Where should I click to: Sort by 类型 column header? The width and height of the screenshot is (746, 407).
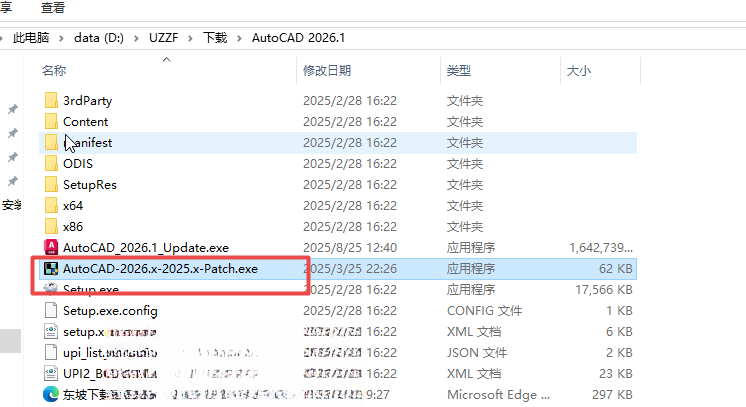click(459, 70)
